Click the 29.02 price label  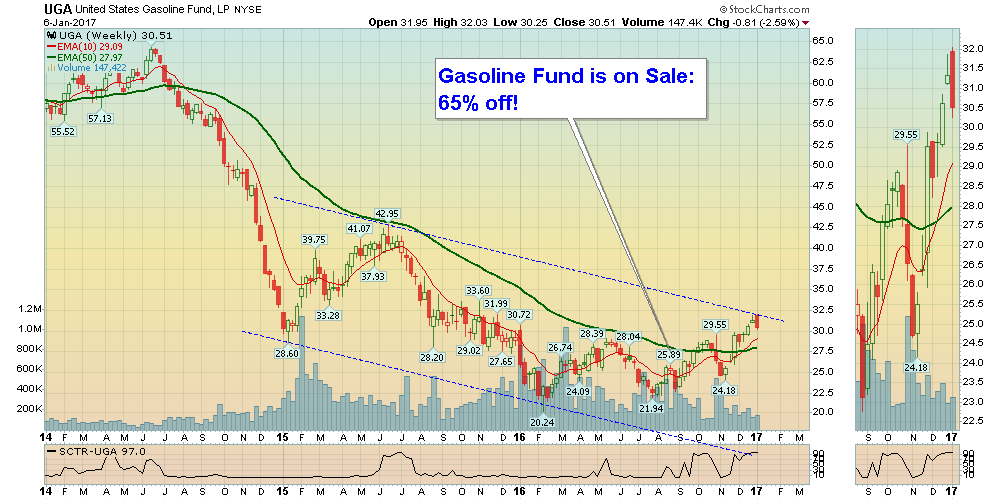coord(469,350)
